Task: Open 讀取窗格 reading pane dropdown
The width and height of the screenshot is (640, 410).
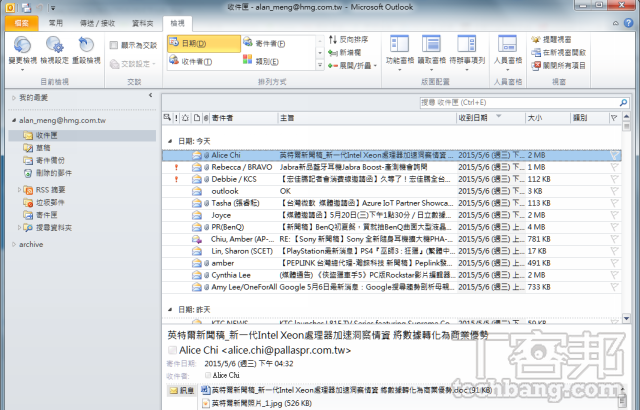Action: [431, 54]
